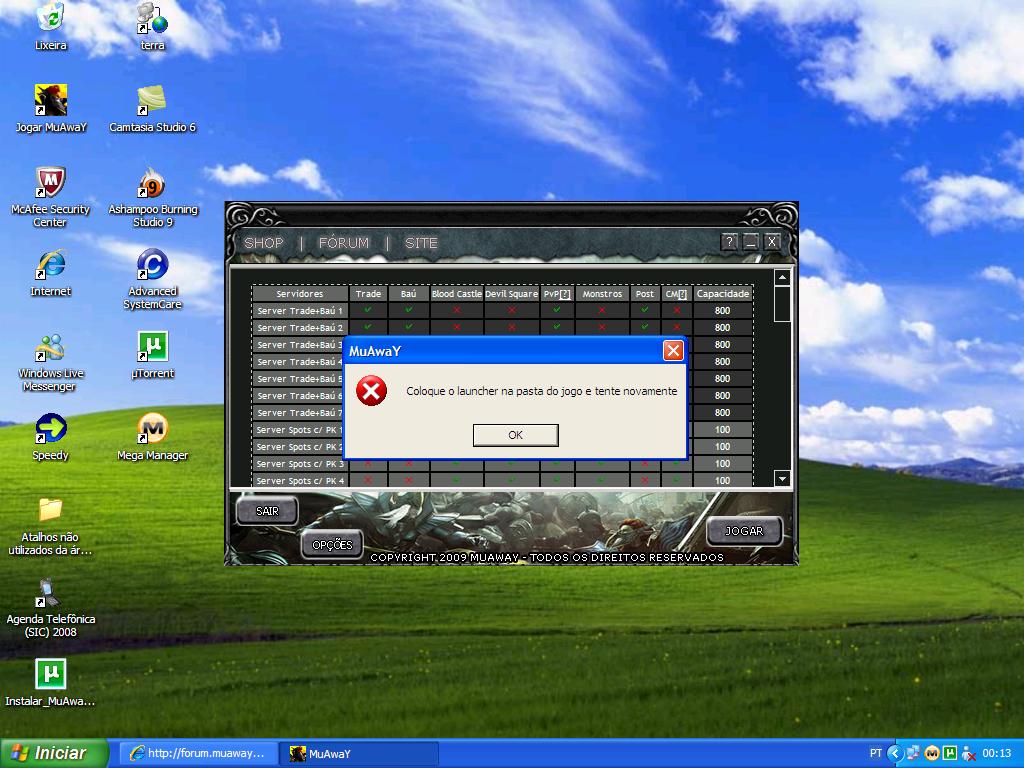Select the Speedy desktop icon
The image size is (1024, 768).
50,437
